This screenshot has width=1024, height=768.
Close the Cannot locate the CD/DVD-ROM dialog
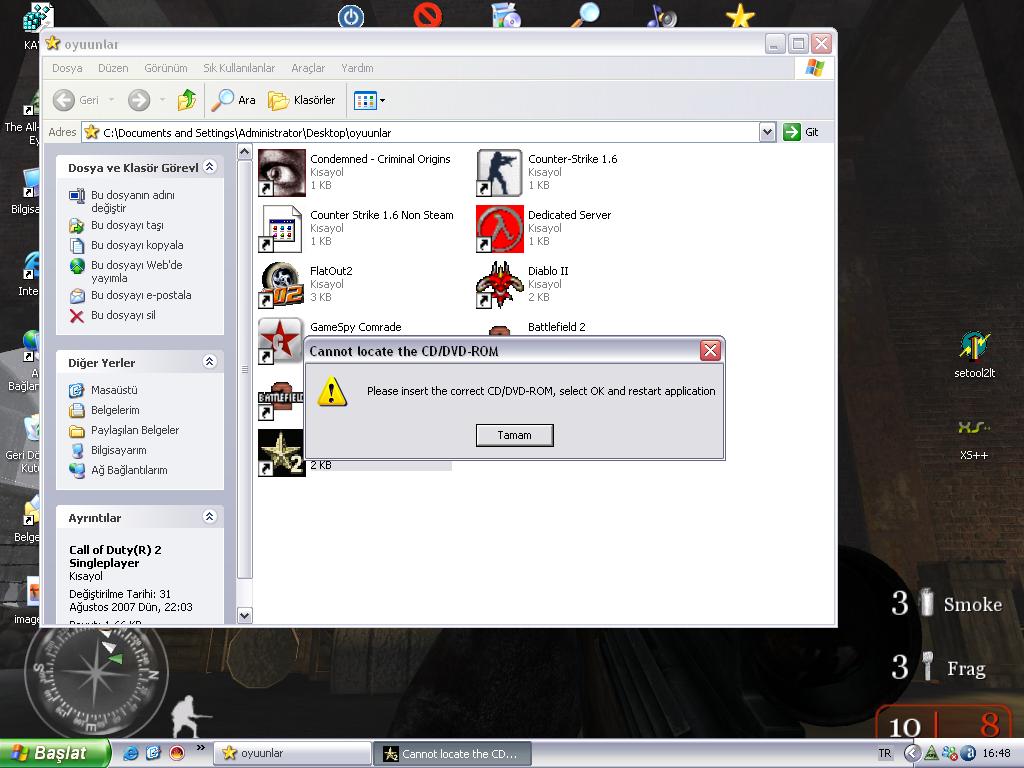(x=710, y=351)
